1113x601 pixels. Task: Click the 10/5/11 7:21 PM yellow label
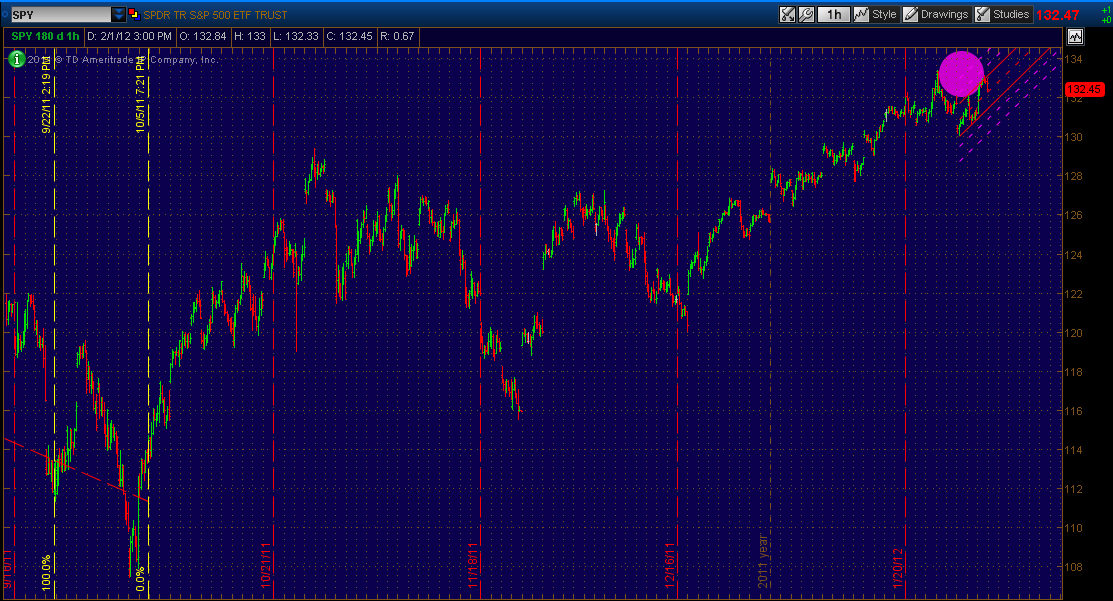point(141,94)
